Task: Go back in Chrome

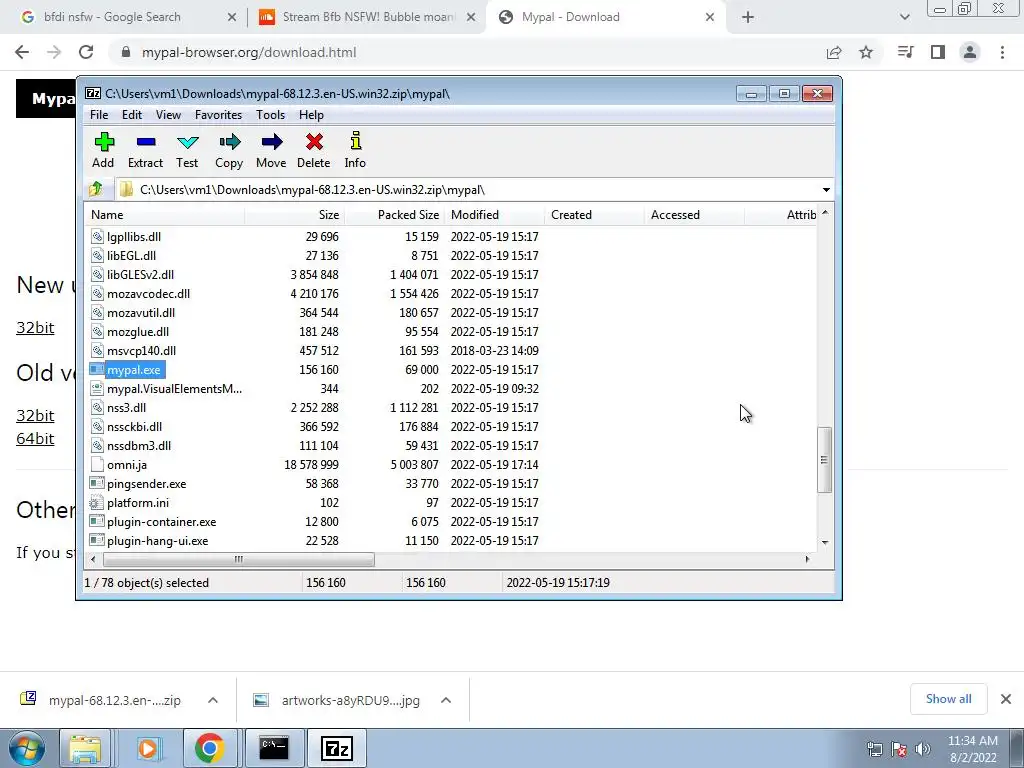Action: pos(22,52)
